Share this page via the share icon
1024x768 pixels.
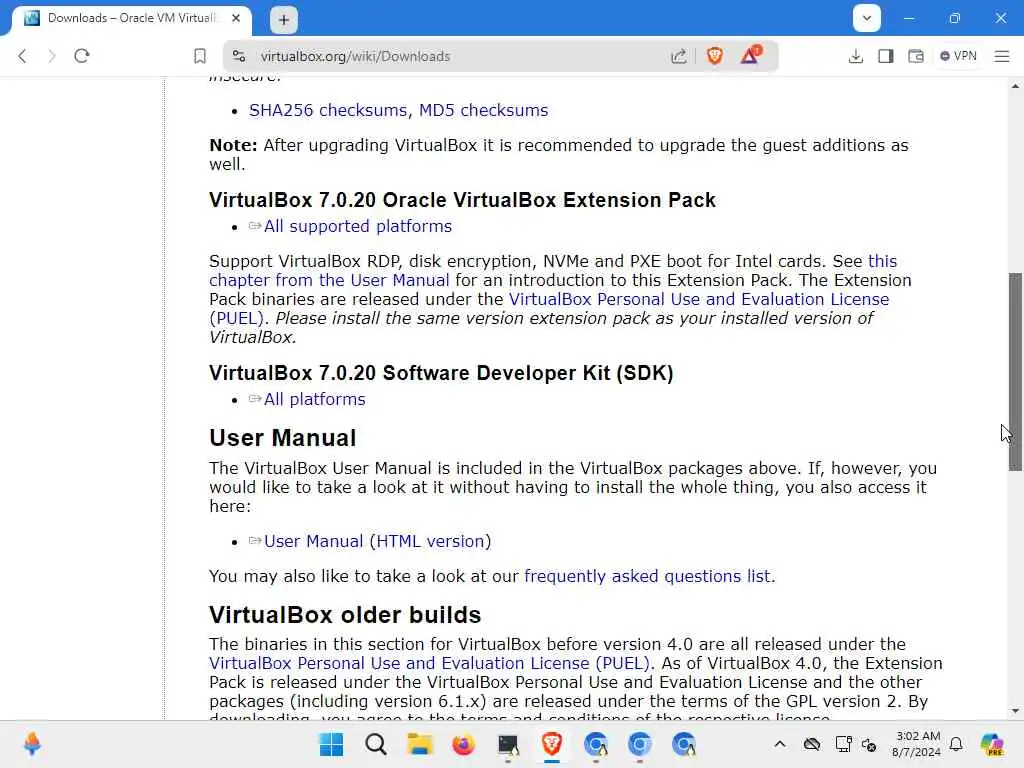point(679,56)
